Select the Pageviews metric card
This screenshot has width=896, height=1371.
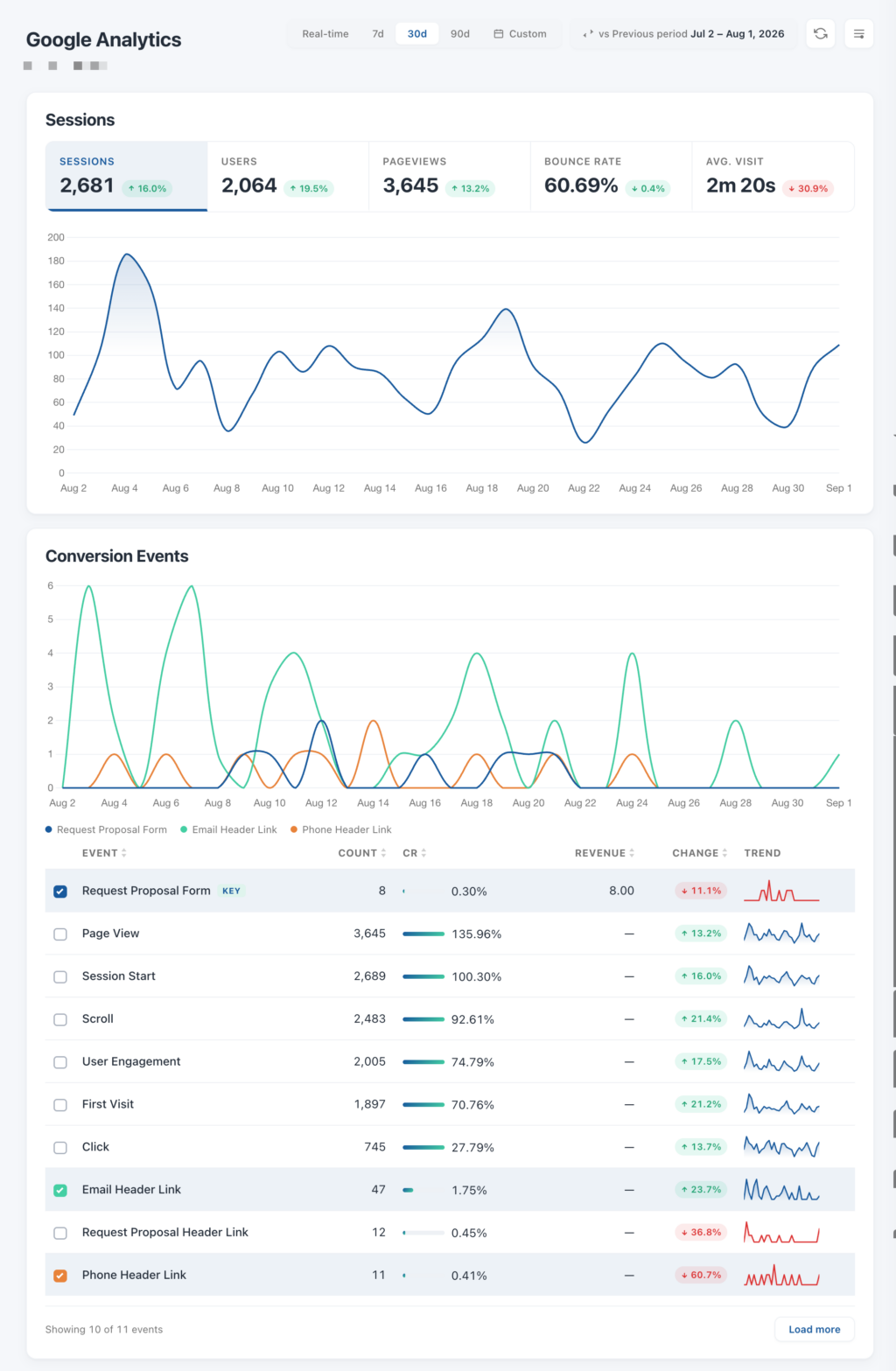450,176
